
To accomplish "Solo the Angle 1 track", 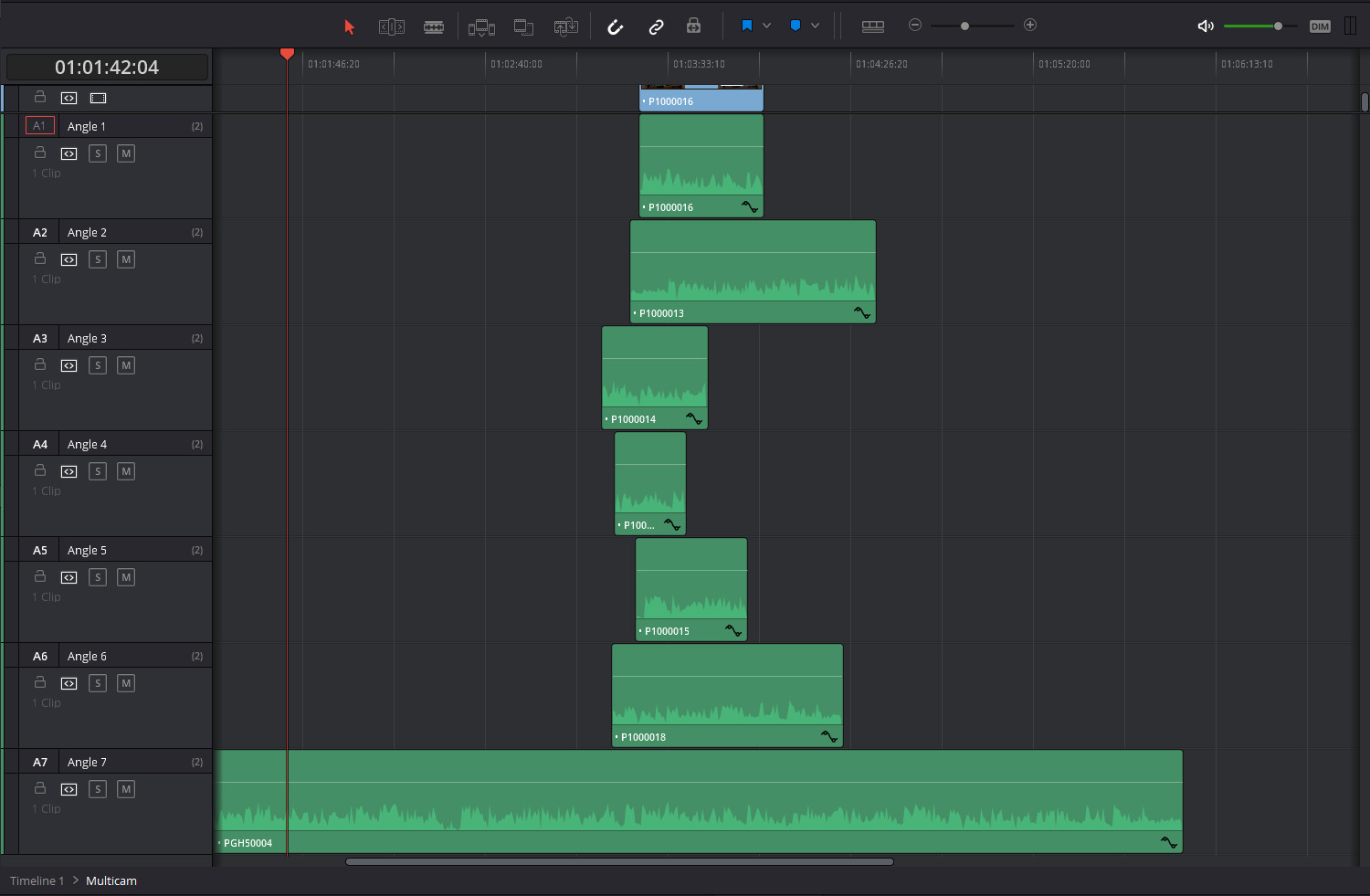I will pyautogui.click(x=98, y=153).
